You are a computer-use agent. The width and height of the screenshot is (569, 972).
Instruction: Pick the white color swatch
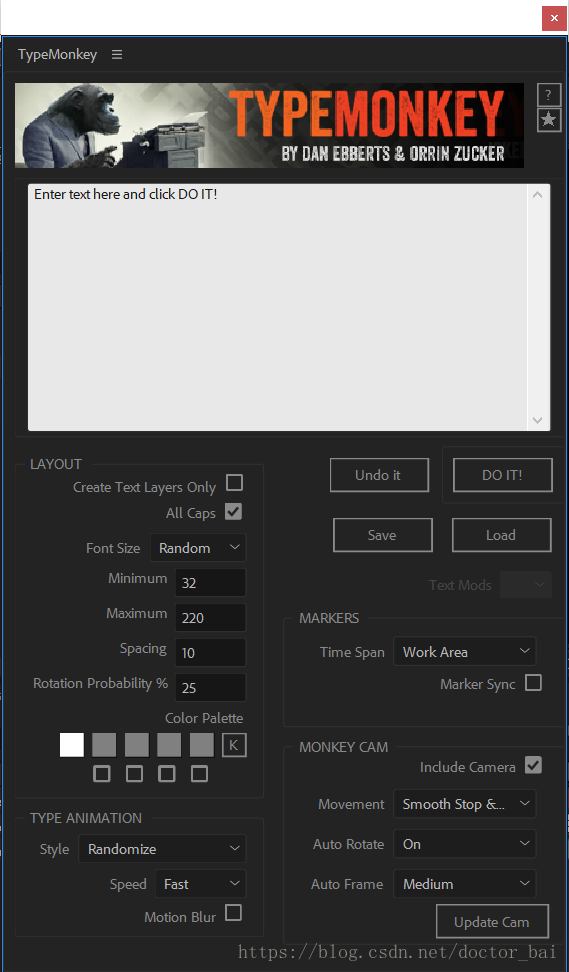pyautogui.click(x=72, y=745)
